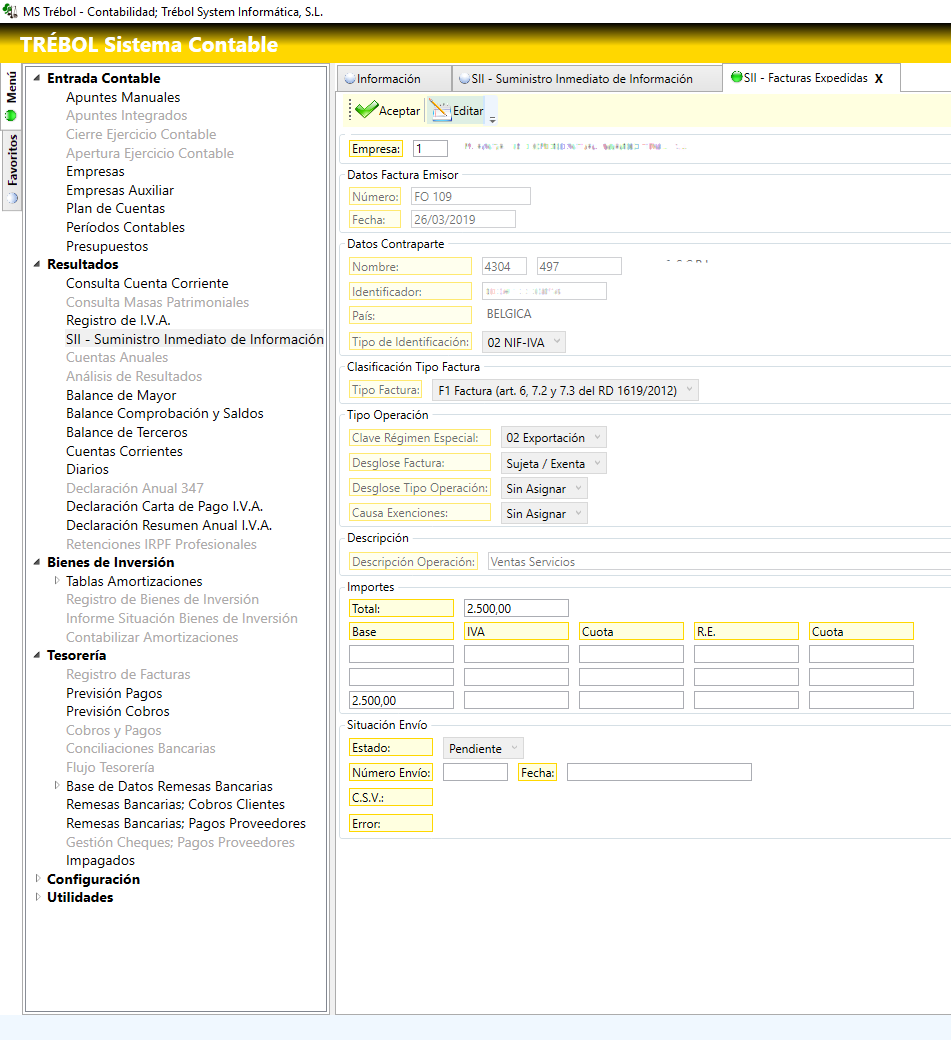Screen dimensions: 951x1040
Task: Open Apuntes Manuales in the menu tree
Action: pos(123,98)
